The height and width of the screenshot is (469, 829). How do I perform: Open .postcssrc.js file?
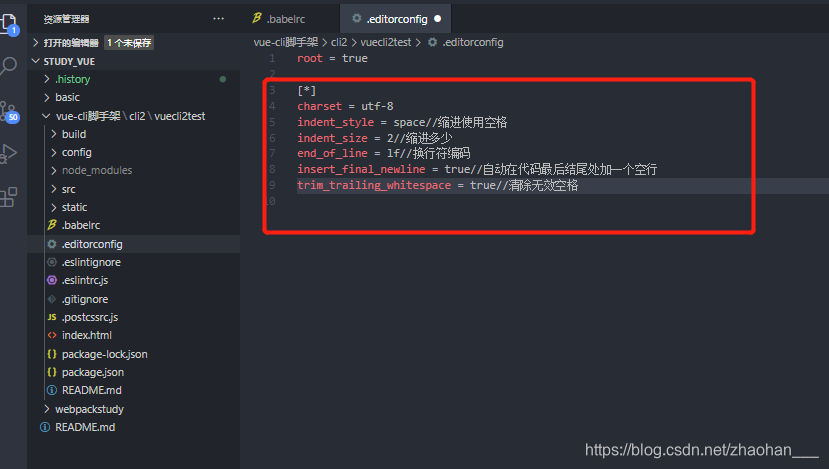(x=89, y=317)
